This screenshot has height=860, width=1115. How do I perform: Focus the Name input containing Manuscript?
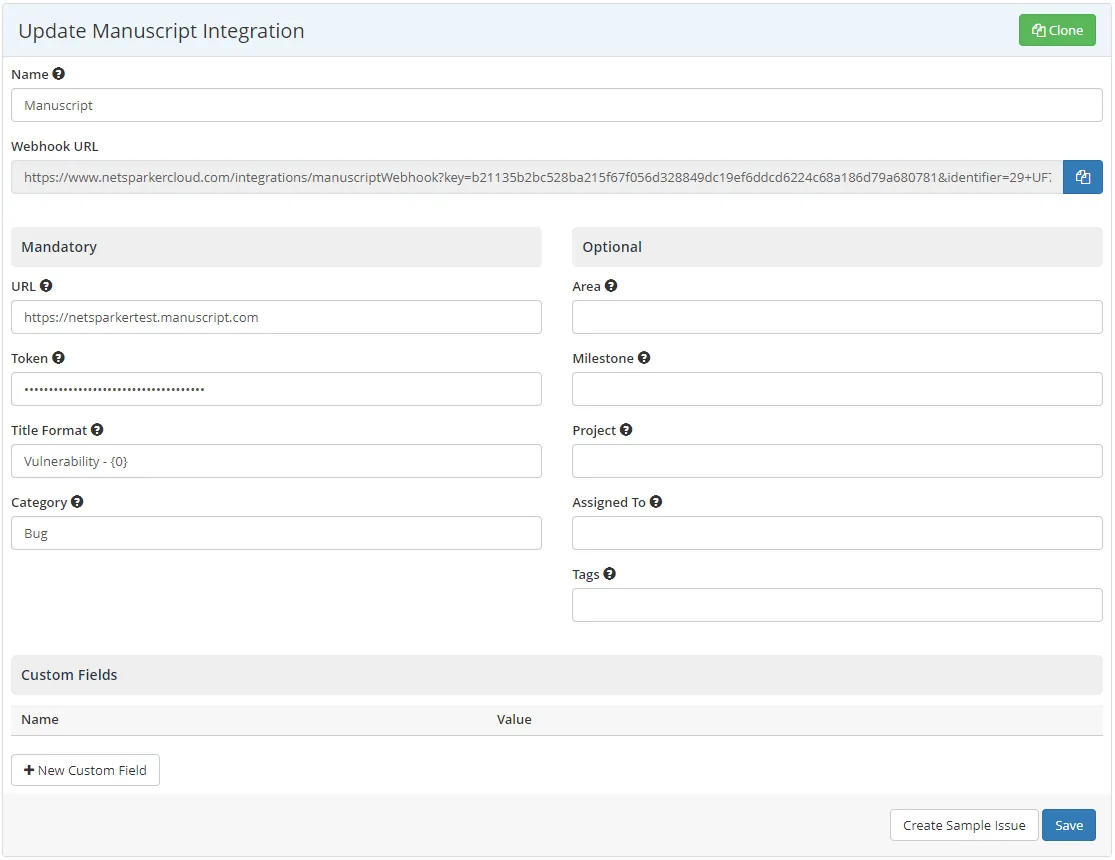pyautogui.click(x=557, y=105)
